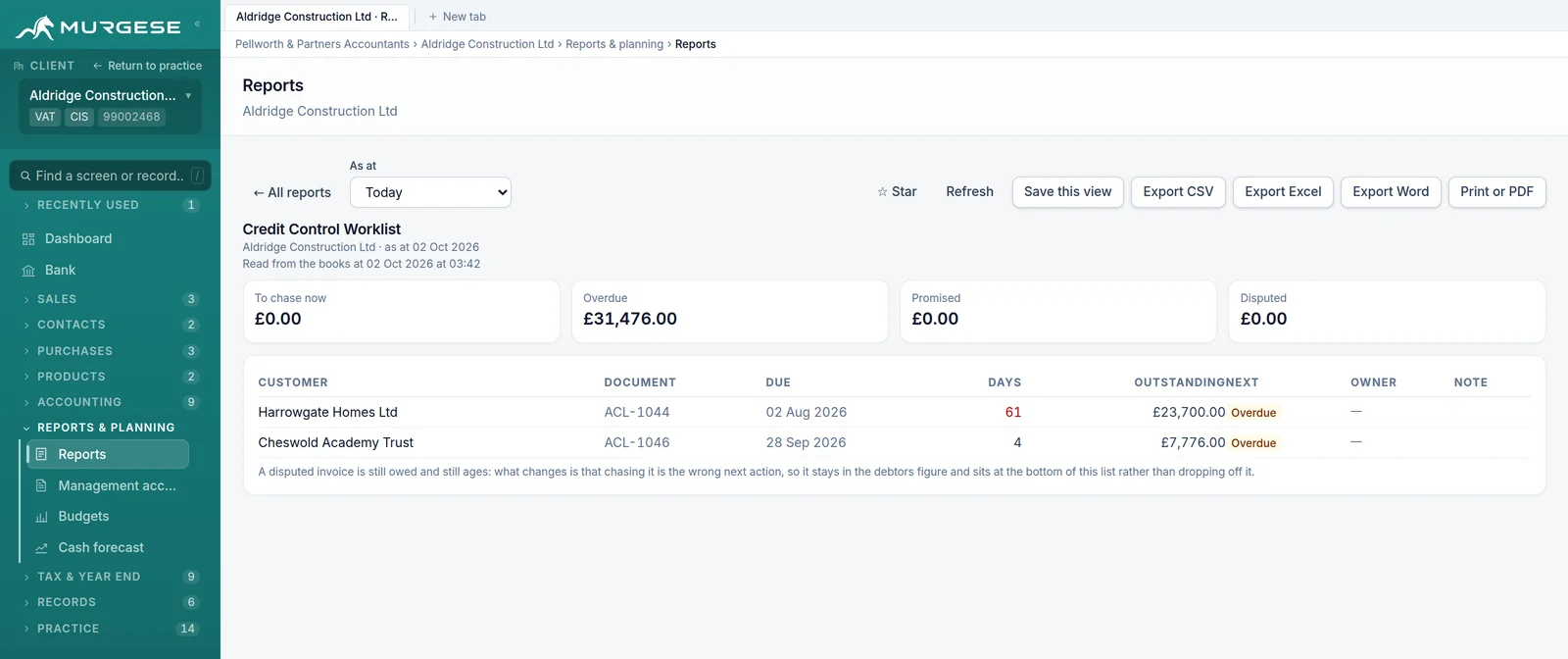Click the Customer column header
The image size is (1568, 659).
point(293,382)
